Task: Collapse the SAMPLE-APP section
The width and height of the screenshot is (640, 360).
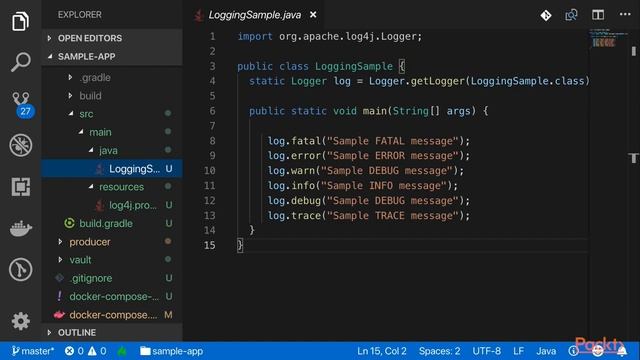Action: 112,56
